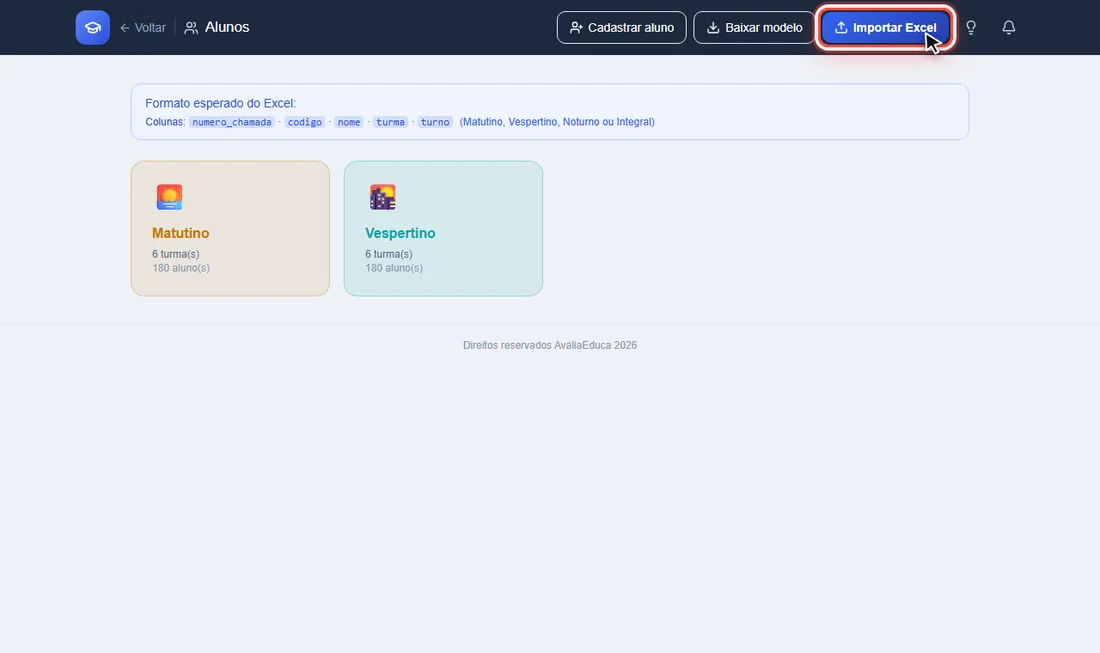This screenshot has height=653, width=1100.
Task: Select the codigo column tag
Action: 304,122
